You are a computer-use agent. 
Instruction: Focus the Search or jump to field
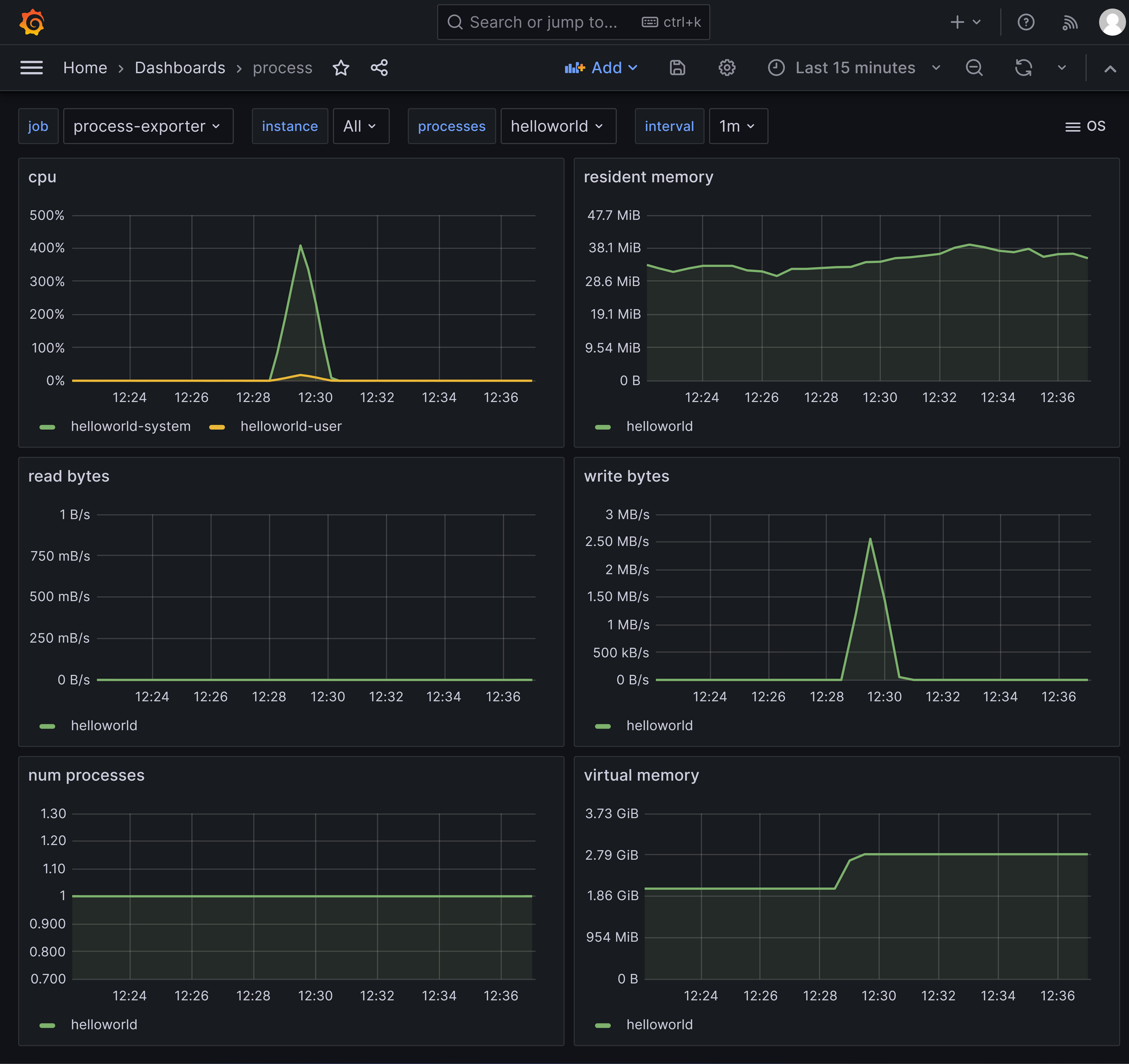pyautogui.click(x=574, y=22)
